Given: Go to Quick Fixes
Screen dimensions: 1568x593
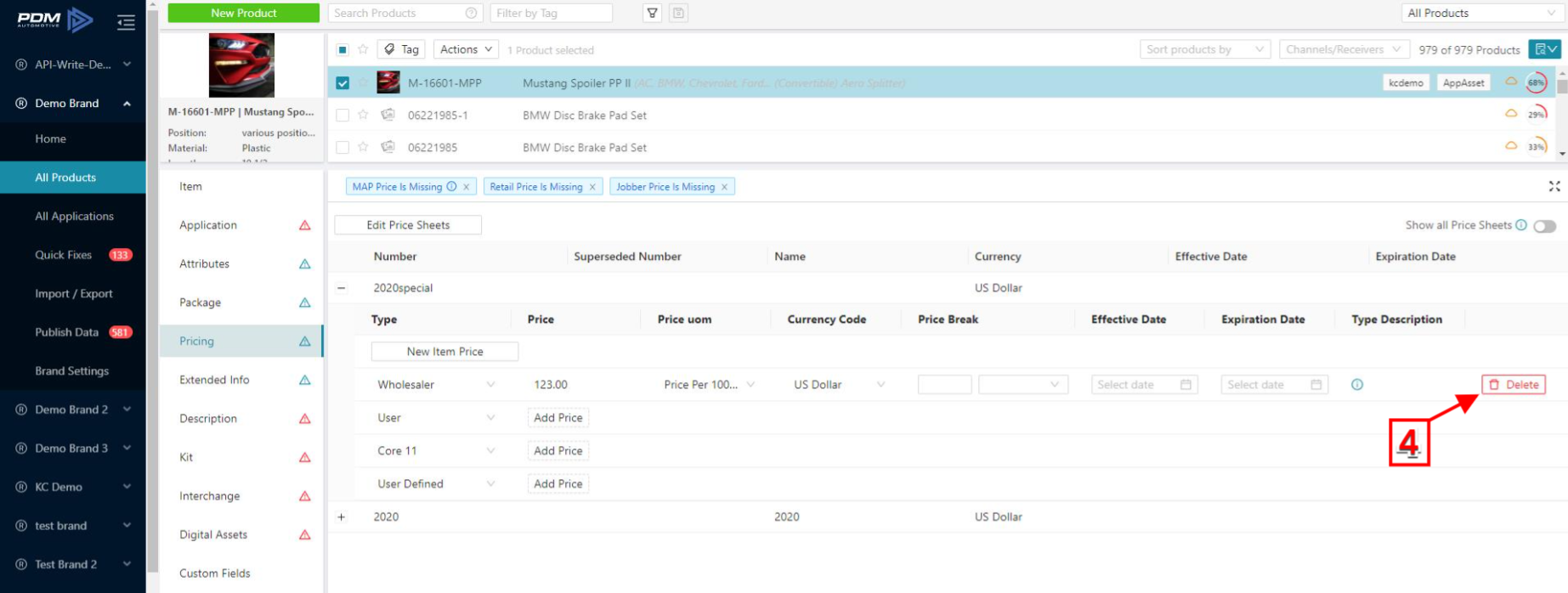Looking at the screenshot, I should click(73, 255).
